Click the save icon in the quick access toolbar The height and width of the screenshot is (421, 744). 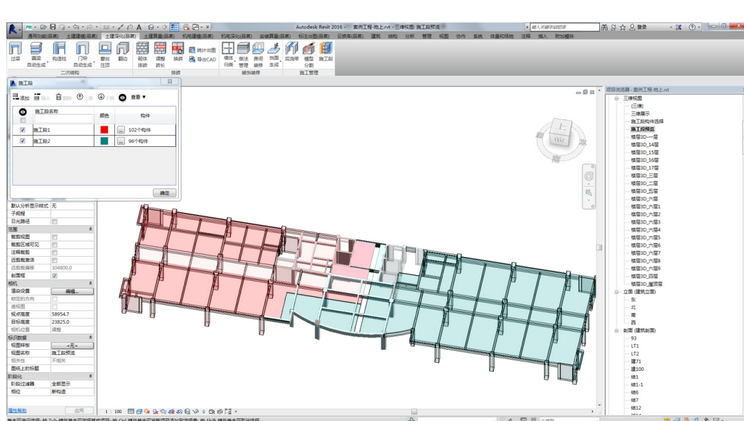tap(53, 27)
